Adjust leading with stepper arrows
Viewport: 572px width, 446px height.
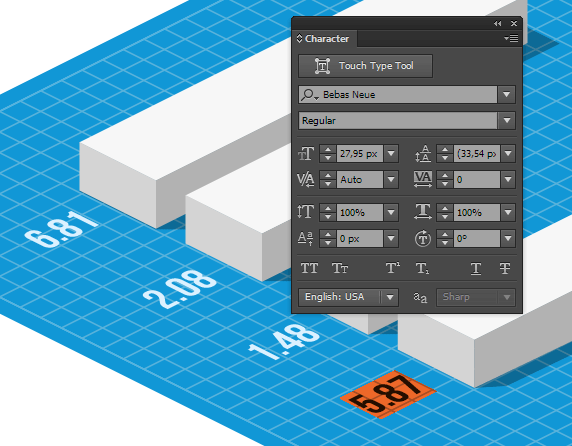[445, 154]
